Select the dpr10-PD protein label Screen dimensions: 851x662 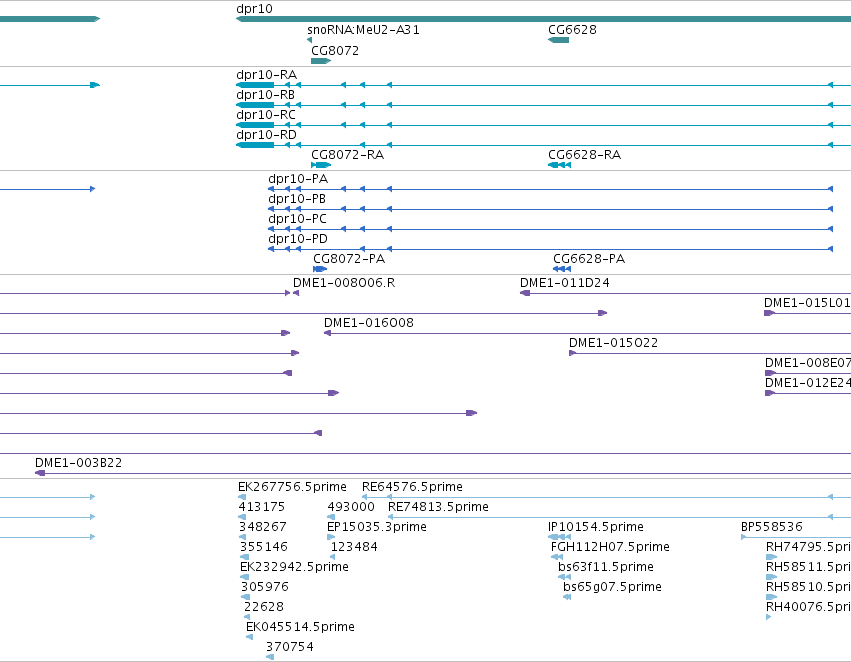click(x=298, y=239)
